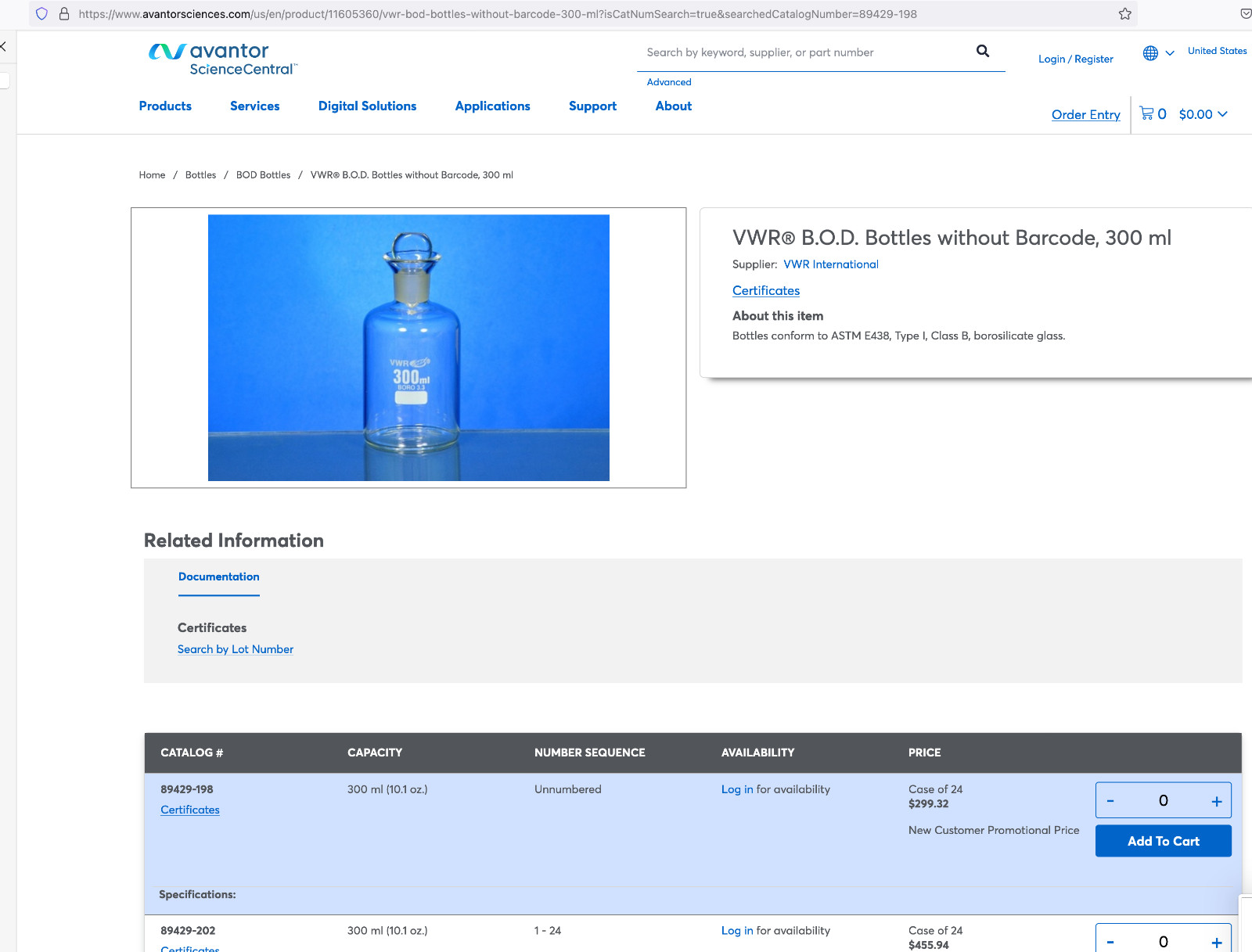Click catalog number 89429-202
Viewport: 1252px width, 952px height.
pos(188,930)
